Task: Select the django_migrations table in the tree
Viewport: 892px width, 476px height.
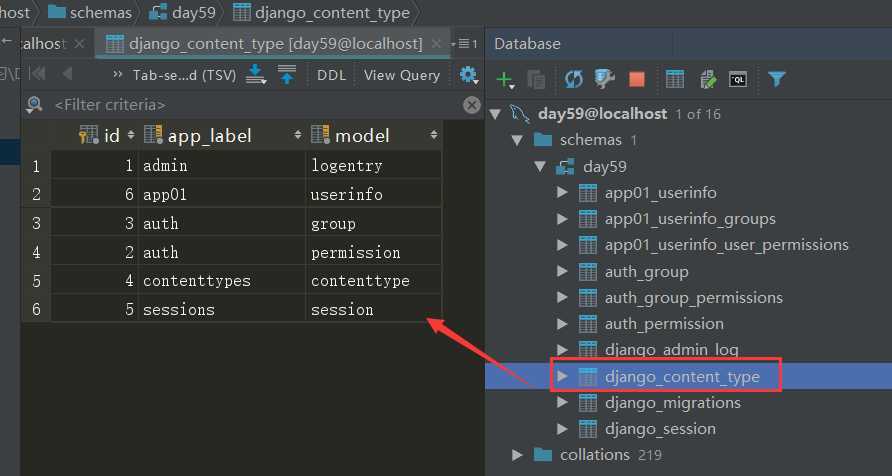Action: point(672,402)
